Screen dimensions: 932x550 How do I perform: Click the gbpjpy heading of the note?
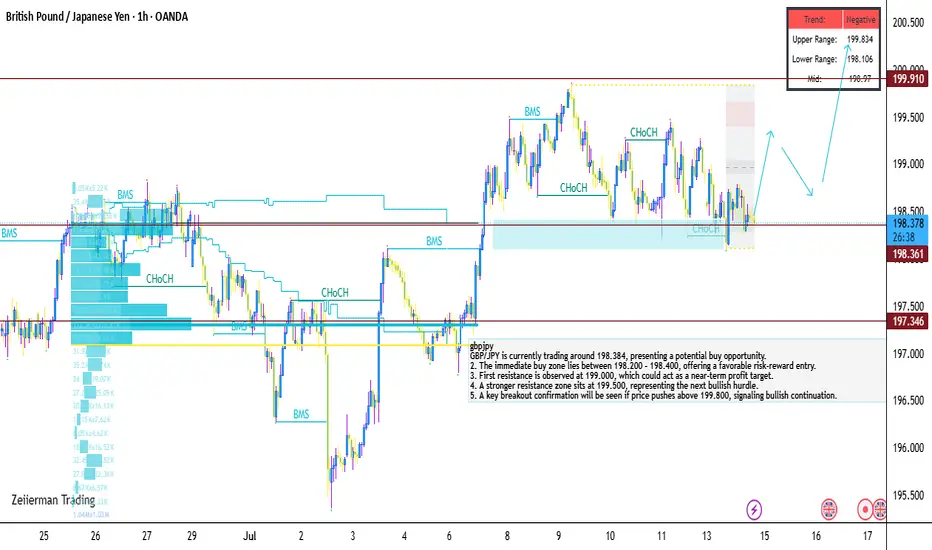[481, 346]
